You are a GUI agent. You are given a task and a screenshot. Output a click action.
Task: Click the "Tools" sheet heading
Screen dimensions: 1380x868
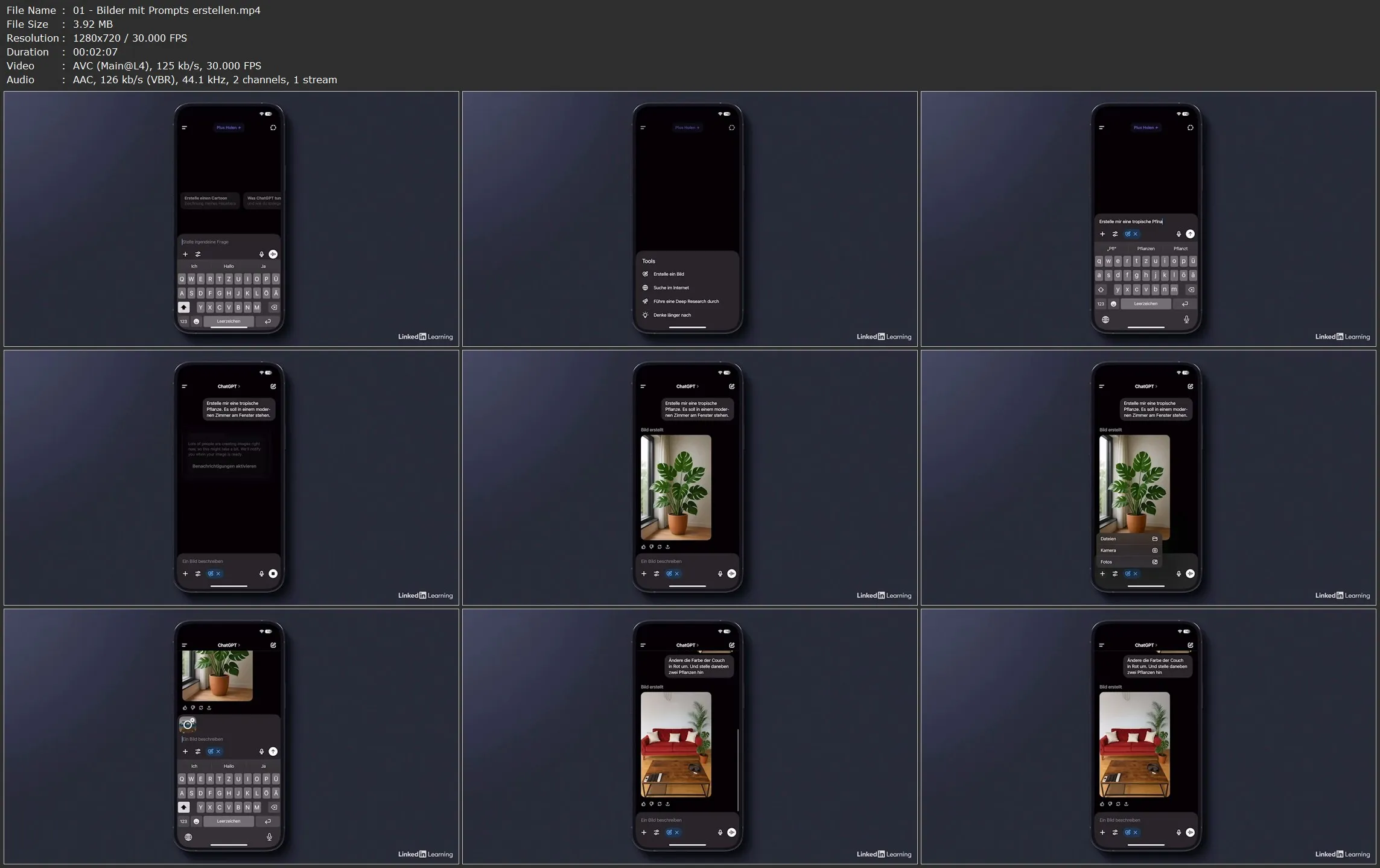click(649, 261)
